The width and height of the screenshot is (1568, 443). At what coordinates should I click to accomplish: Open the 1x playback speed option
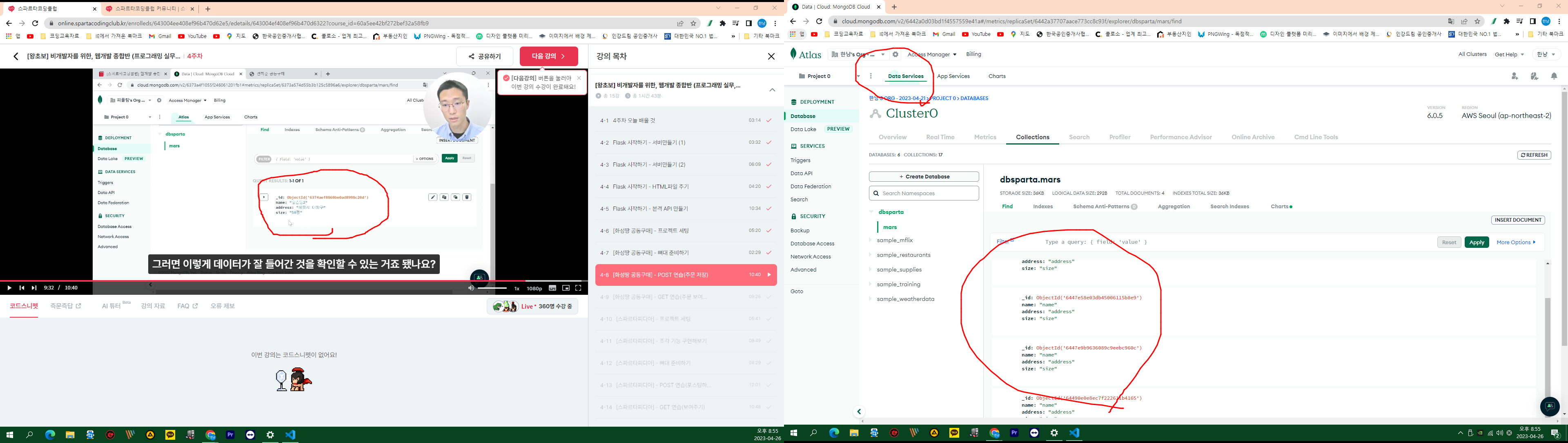pos(517,288)
